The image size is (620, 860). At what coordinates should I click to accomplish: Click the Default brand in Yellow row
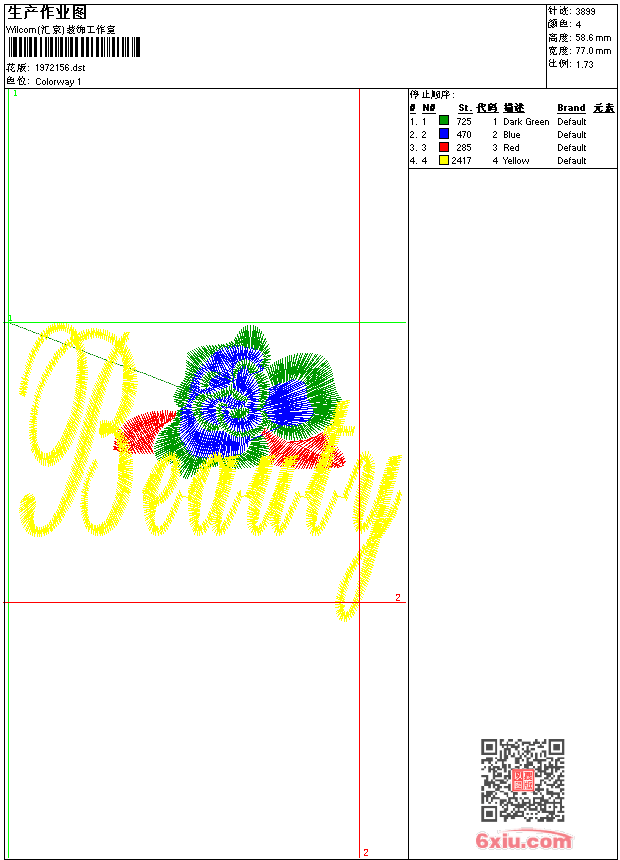tap(572, 161)
